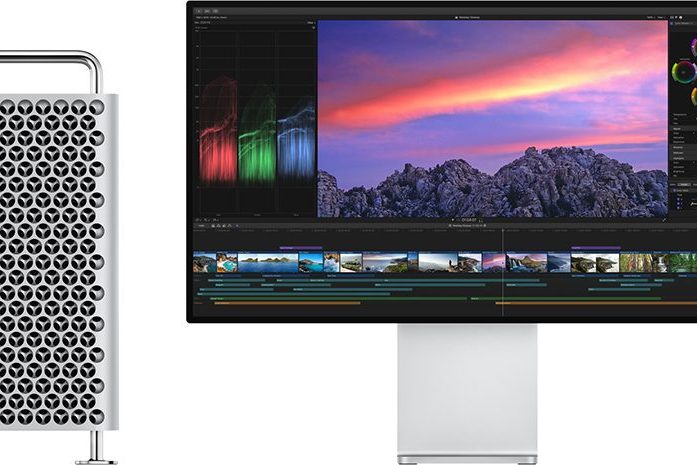
Task: Click the scope settings icon above waveform
Action: [312, 29]
